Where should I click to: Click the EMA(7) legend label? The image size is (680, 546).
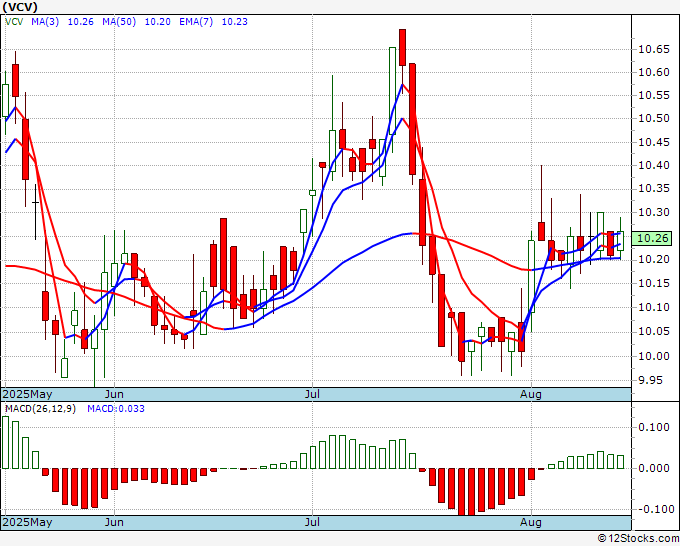pyautogui.click(x=196, y=22)
